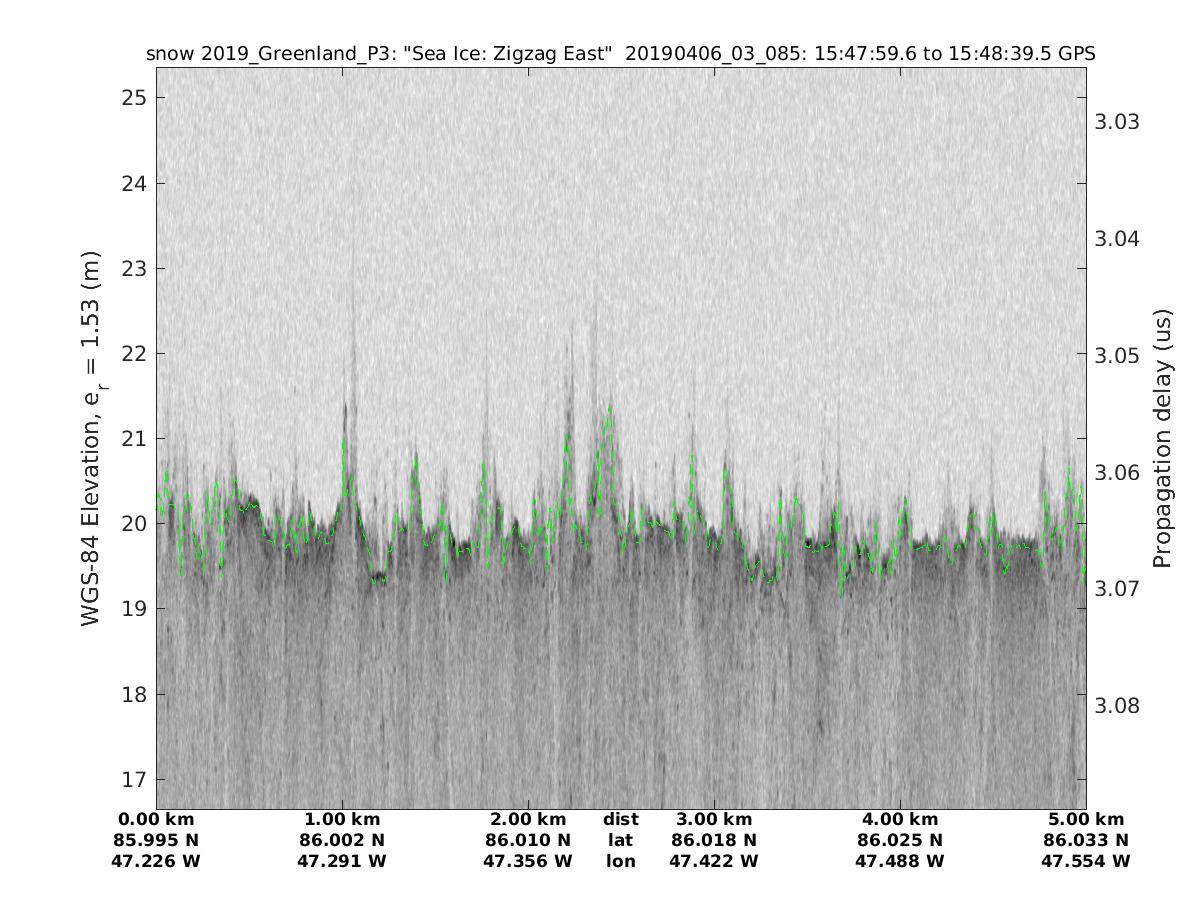Click the 21 elevation tick label

tap(136, 438)
